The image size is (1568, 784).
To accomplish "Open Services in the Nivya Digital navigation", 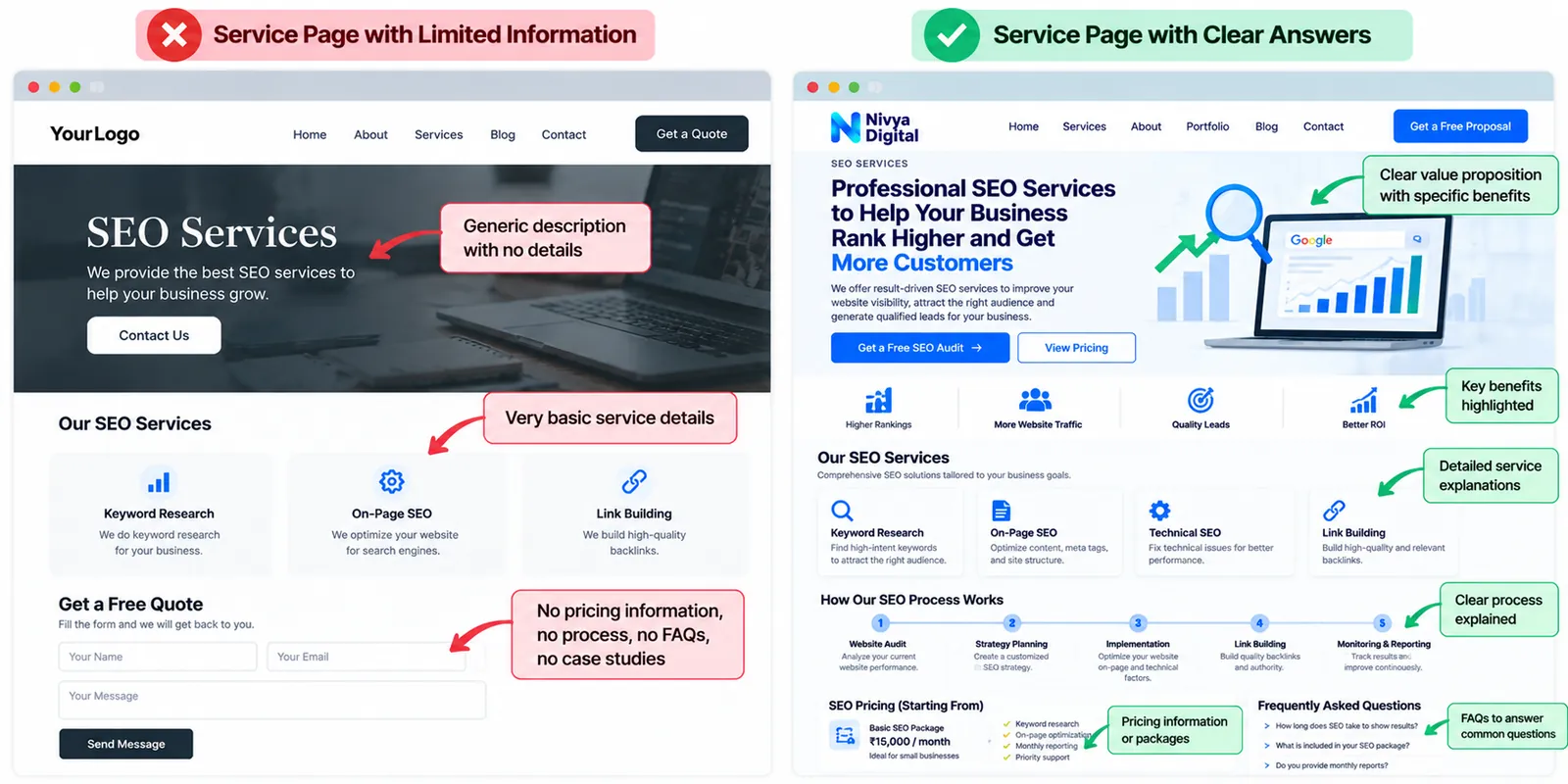I will 1084,126.
